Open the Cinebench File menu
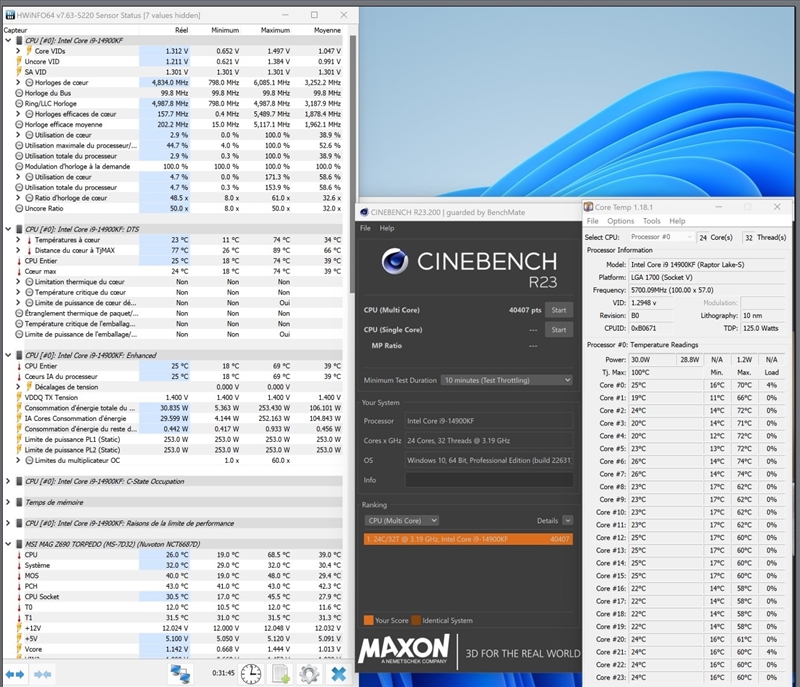Screen dimensions: 800x687 (x=366, y=228)
